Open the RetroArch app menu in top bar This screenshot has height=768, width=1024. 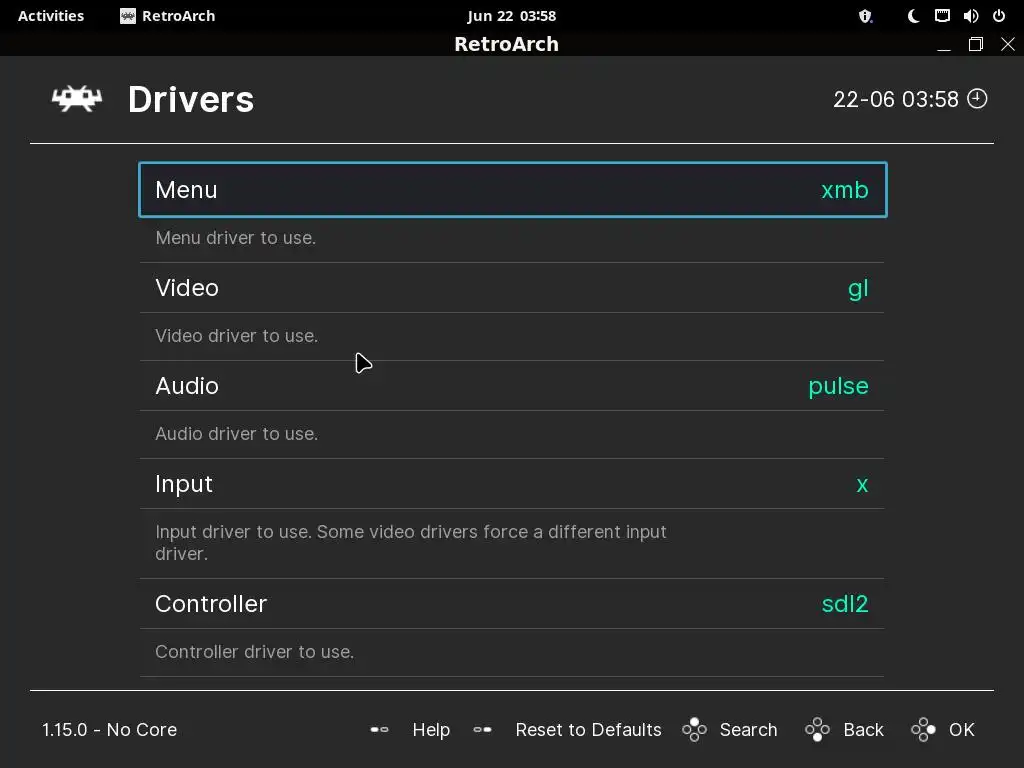tap(168, 16)
